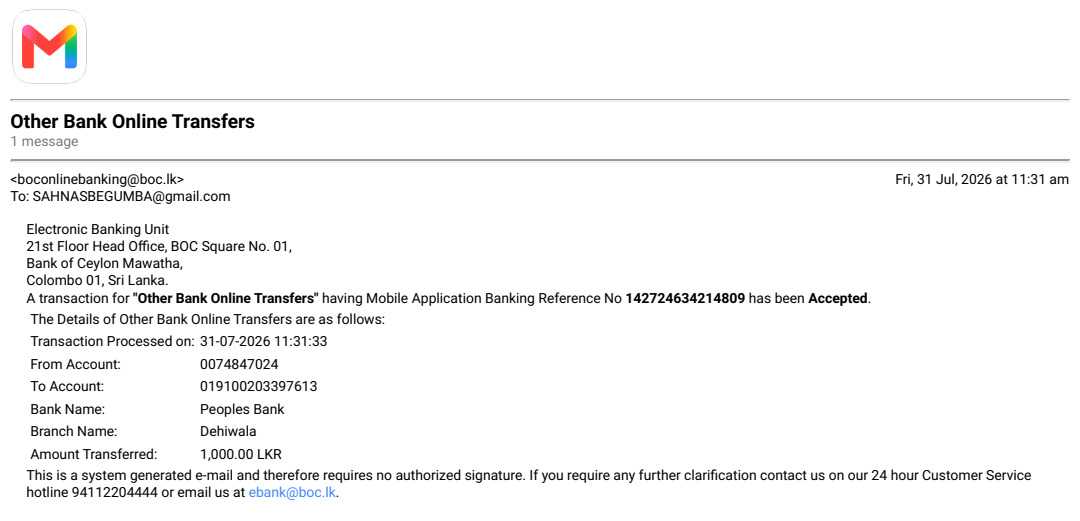Click the Colombo 01, Sri Lanka line
The width and height of the screenshot is (1080, 521).
click(97, 281)
